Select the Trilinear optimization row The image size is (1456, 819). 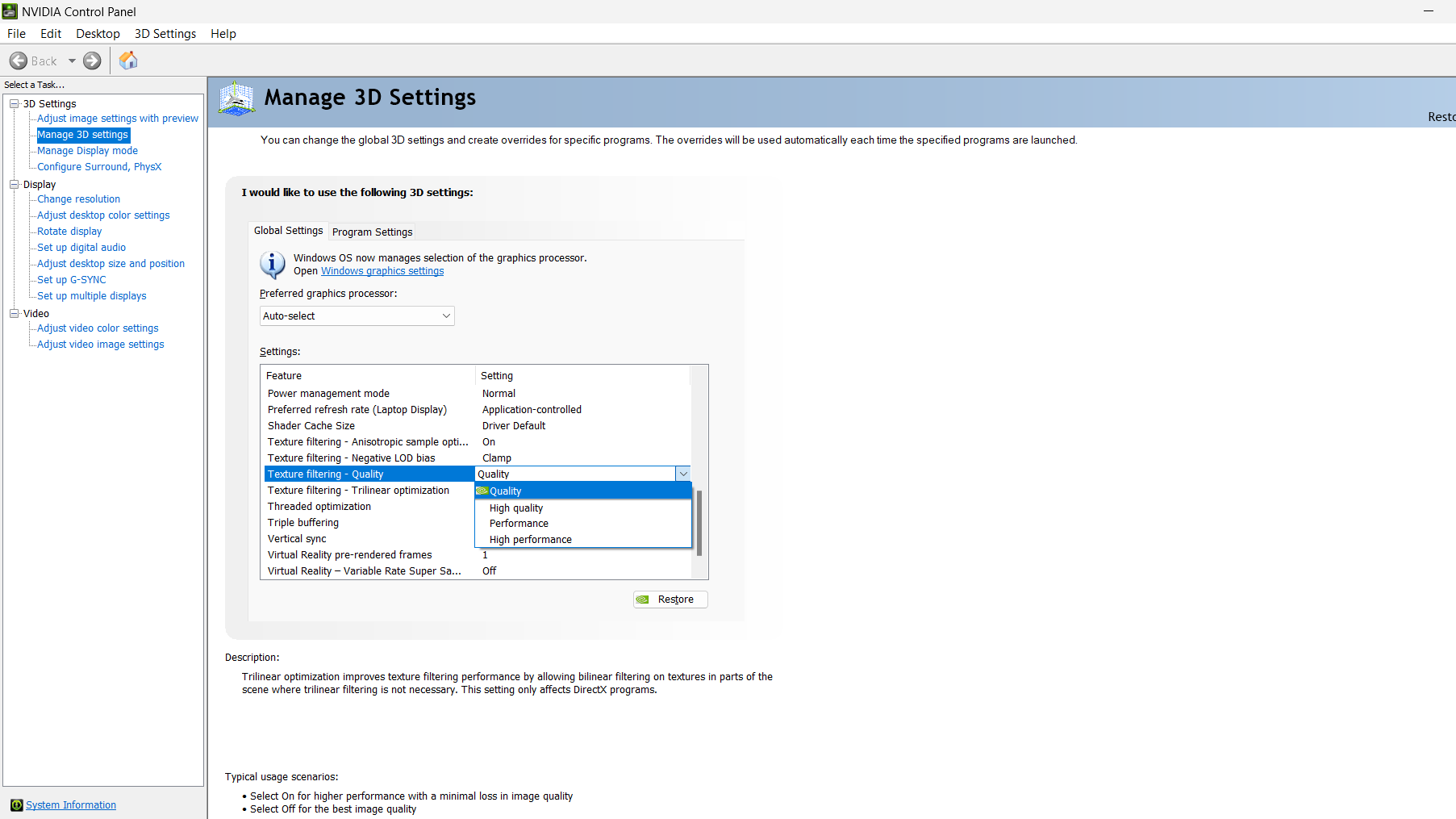pos(369,491)
